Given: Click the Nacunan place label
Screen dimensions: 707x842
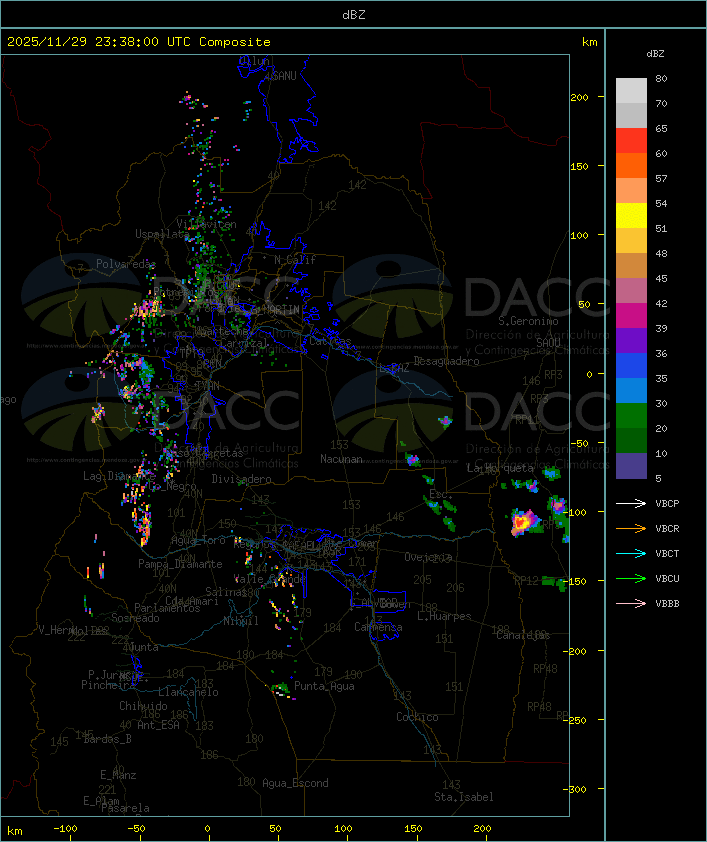Looking at the screenshot, I should coord(341,459).
